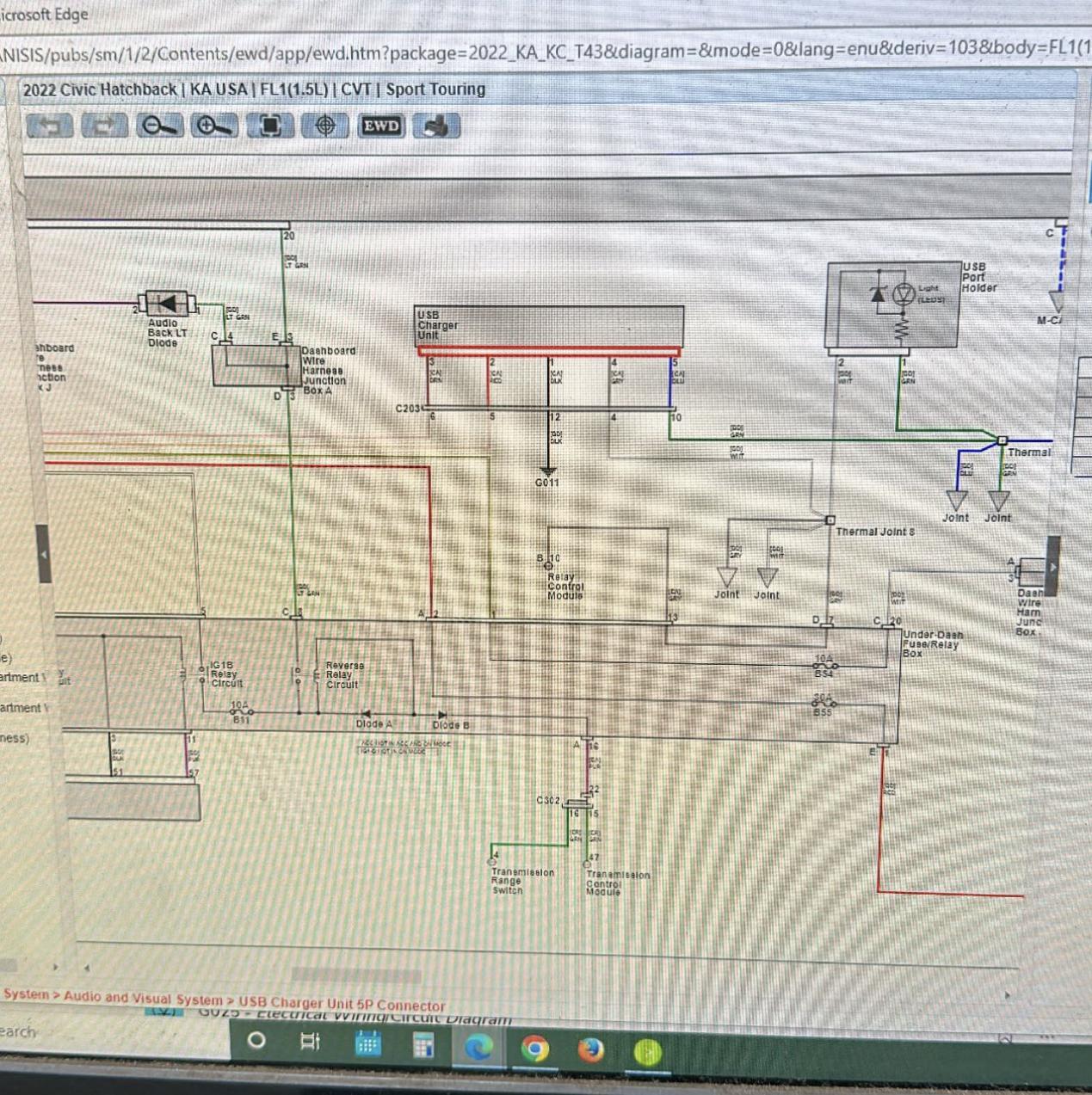Fit diagram to window icon
The height and width of the screenshot is (1095, 1092).
pos(270,126)
